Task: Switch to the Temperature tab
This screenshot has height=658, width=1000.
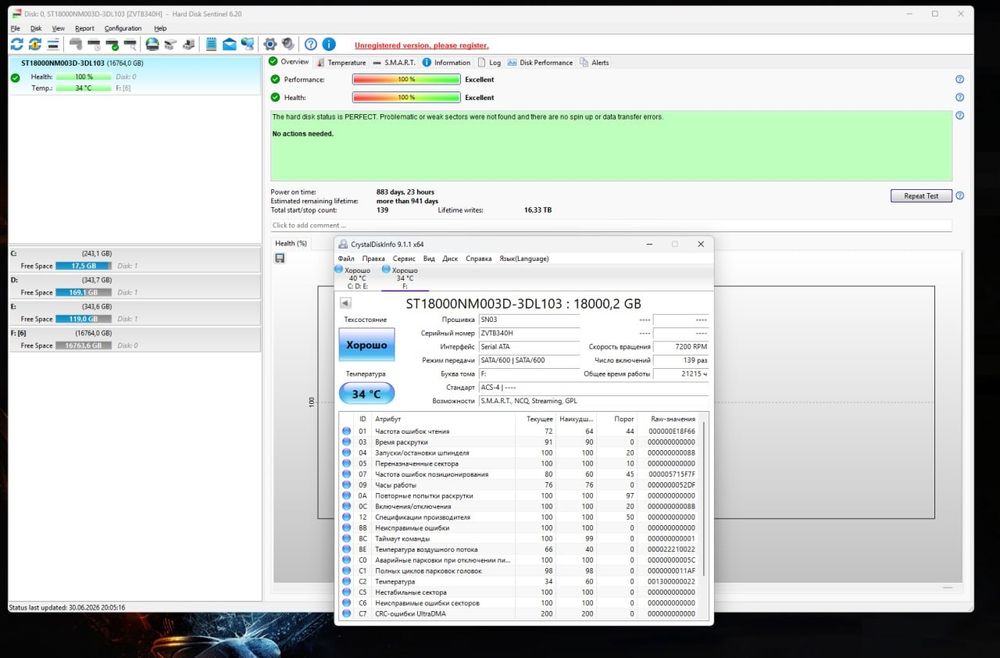Action: coord(341,62)
